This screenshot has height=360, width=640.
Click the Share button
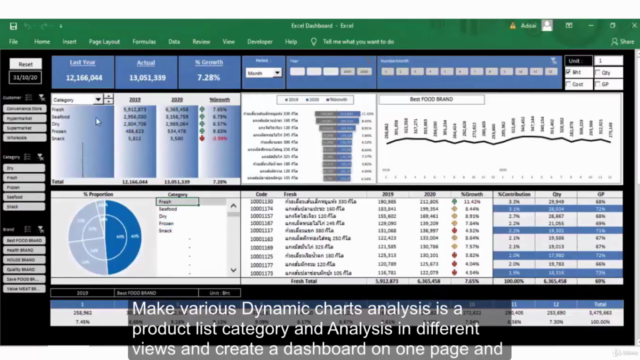622,42
